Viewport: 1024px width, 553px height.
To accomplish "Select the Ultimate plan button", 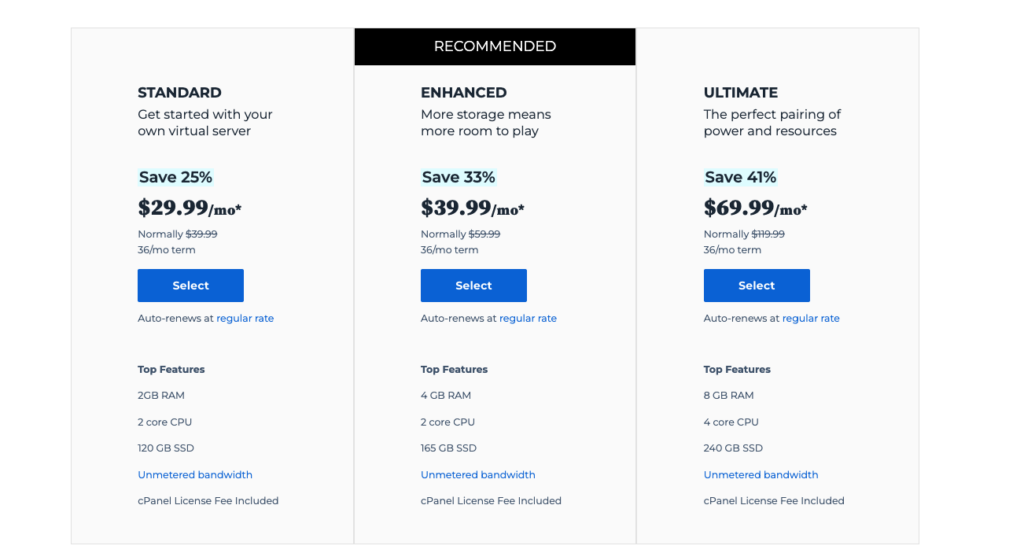I will pyautogui.click(x=756, y=285).
